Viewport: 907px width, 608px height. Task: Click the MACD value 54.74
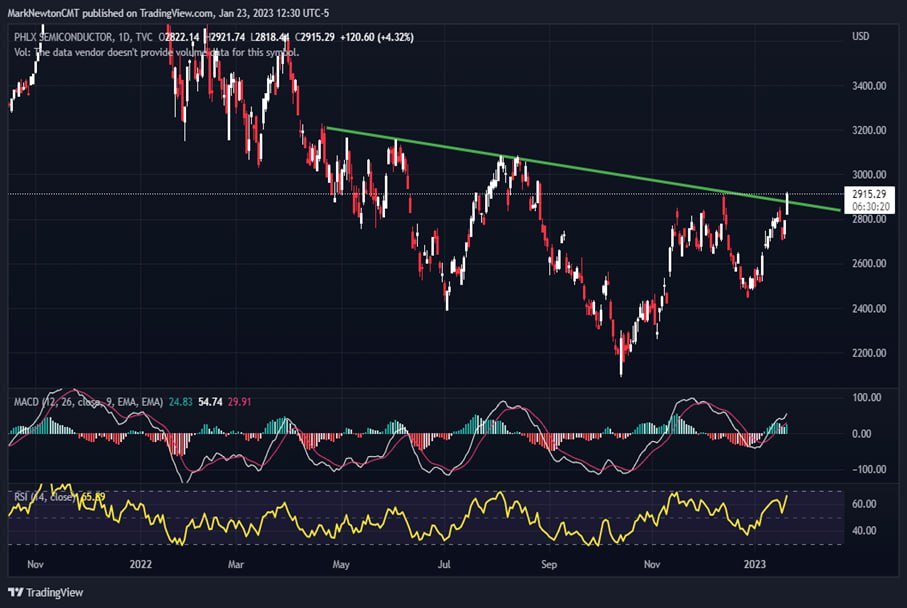tap(210, 401)
